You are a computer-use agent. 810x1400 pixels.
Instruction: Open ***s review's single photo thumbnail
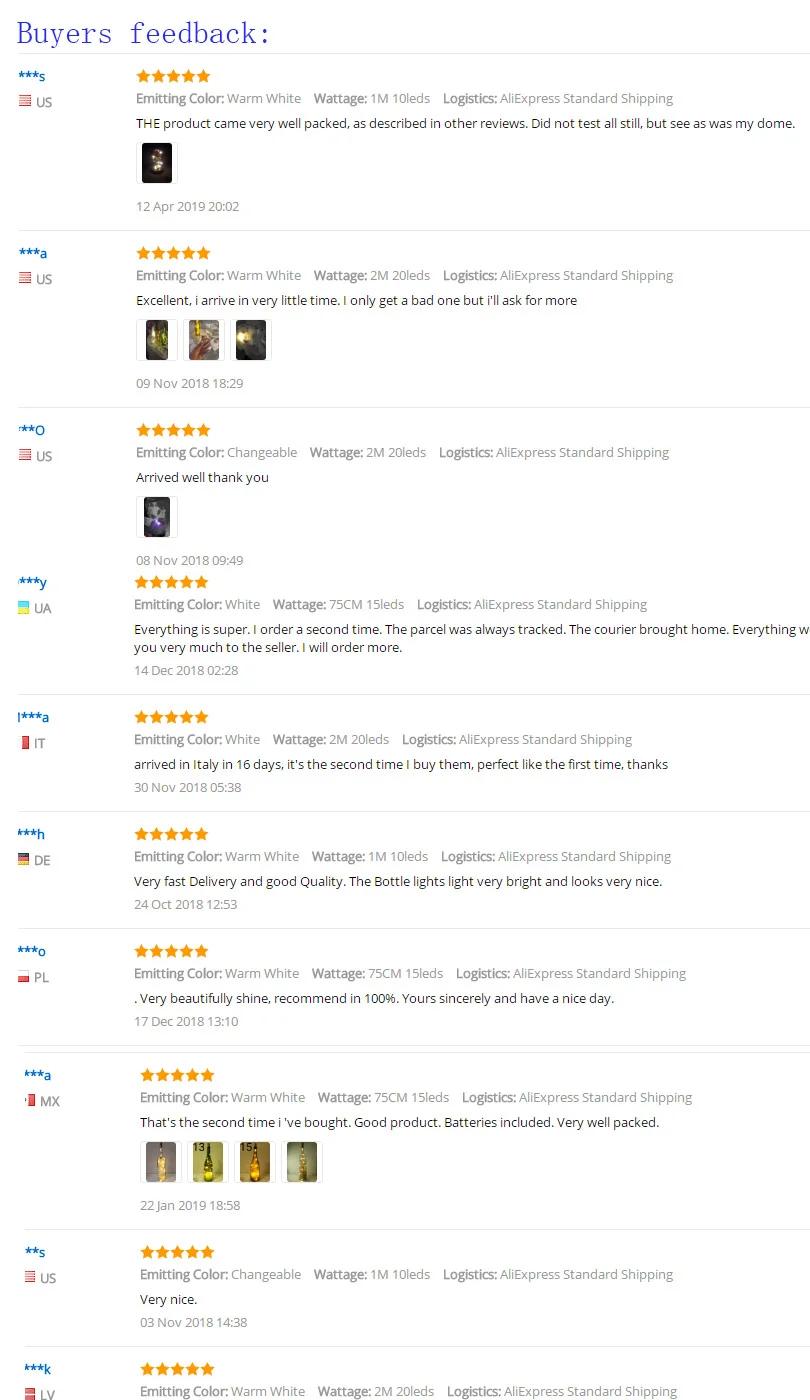coord(157,163)
